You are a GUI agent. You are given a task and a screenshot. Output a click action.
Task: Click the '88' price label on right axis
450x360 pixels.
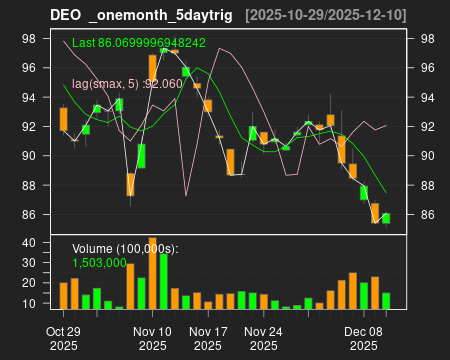428,185
